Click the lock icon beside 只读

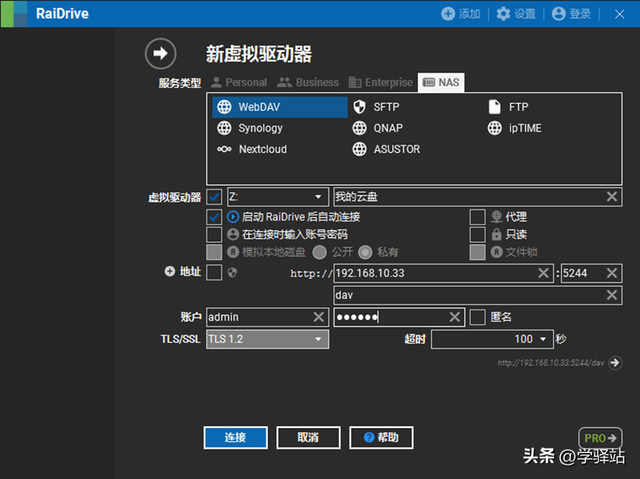tap(496, 234)
